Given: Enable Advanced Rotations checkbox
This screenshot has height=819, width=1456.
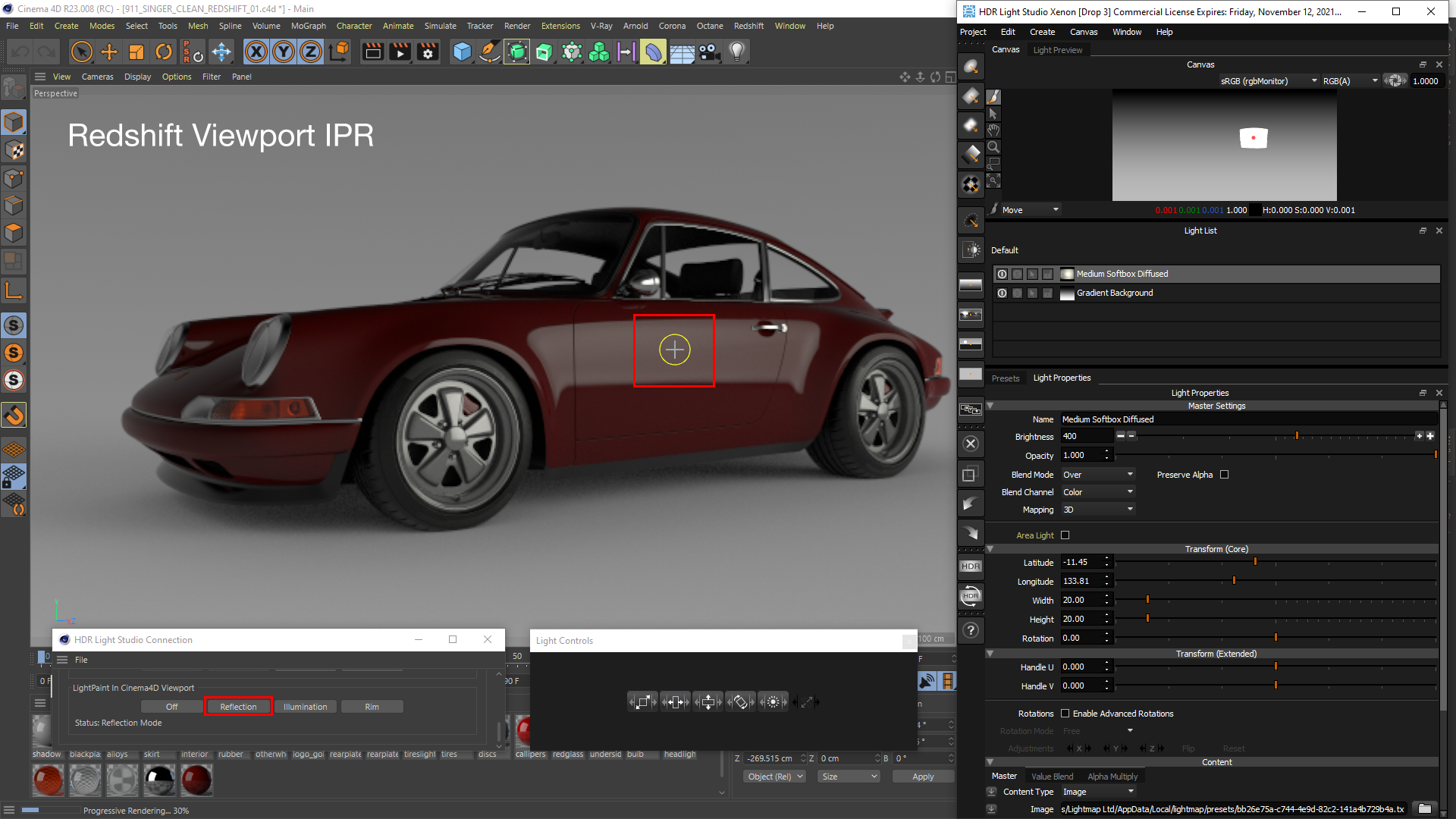Looking at the screenshot, I should 1065,714.
